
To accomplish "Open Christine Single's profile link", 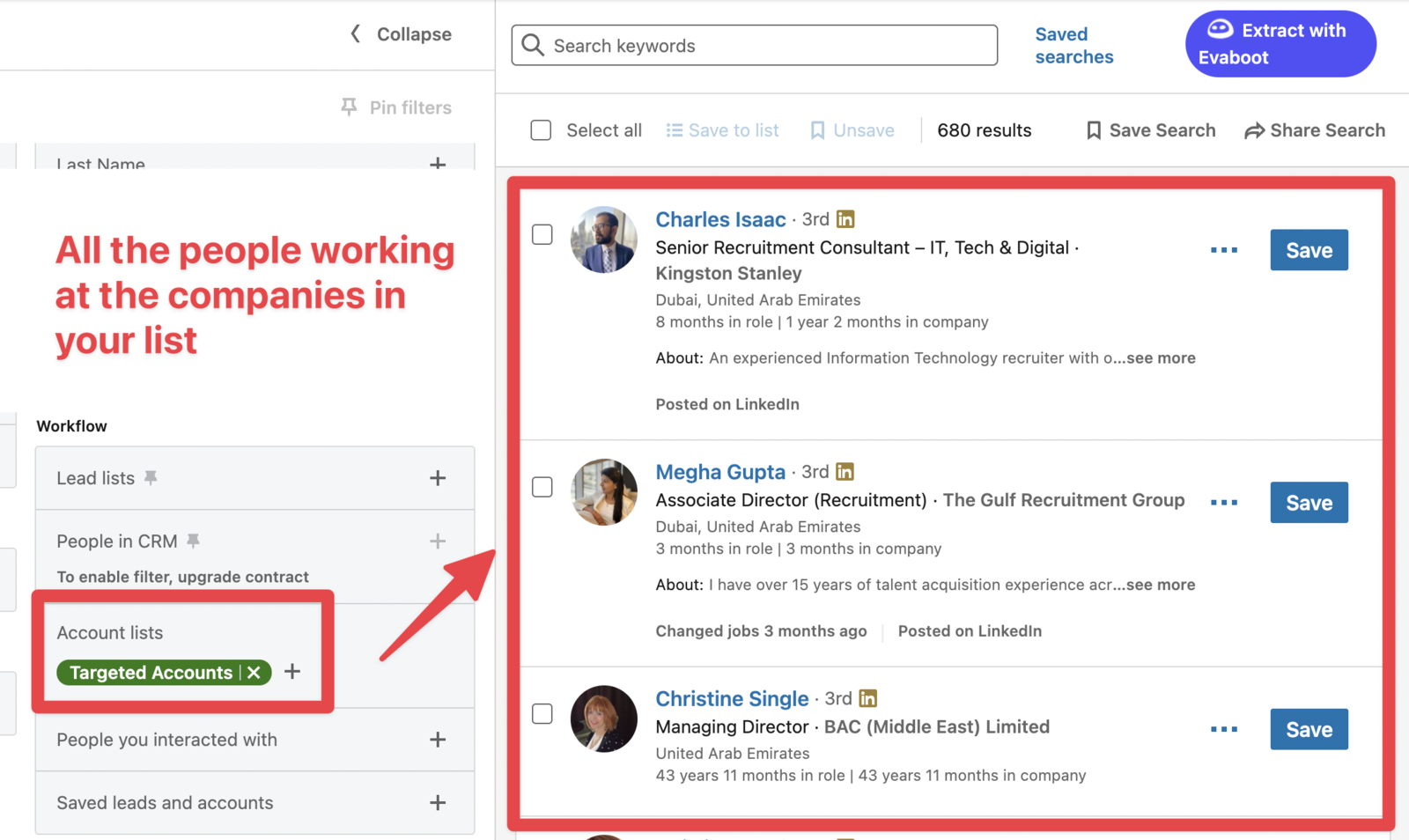I will coord(732,698).
